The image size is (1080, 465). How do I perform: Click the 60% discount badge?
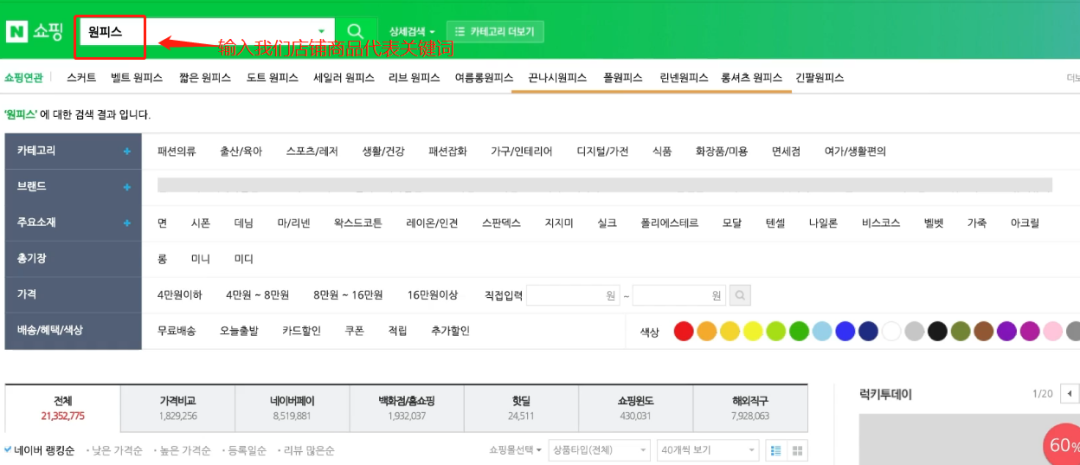1063,445
